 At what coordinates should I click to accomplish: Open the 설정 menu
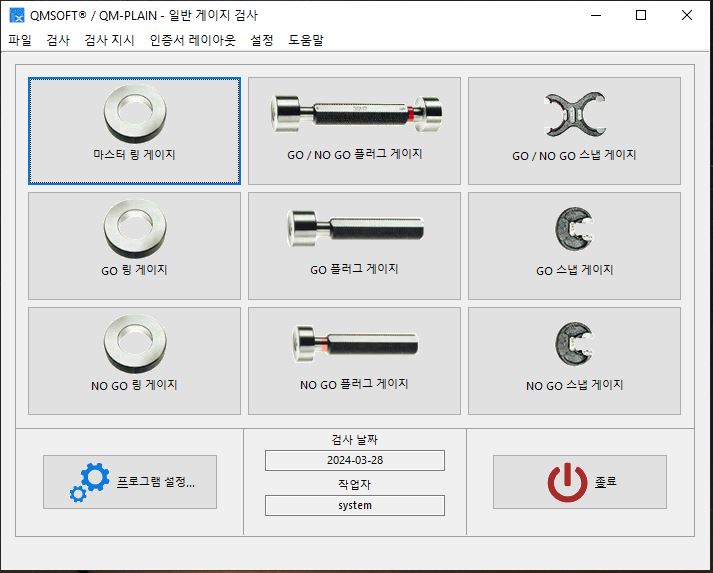pyautogui.click(x=262, y=40)
